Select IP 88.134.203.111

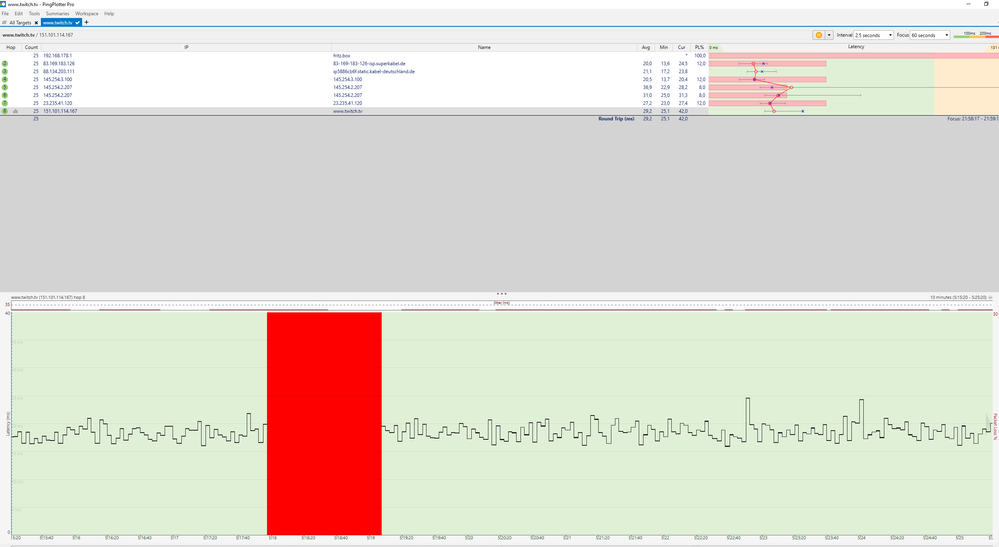[x=59, y=71]
